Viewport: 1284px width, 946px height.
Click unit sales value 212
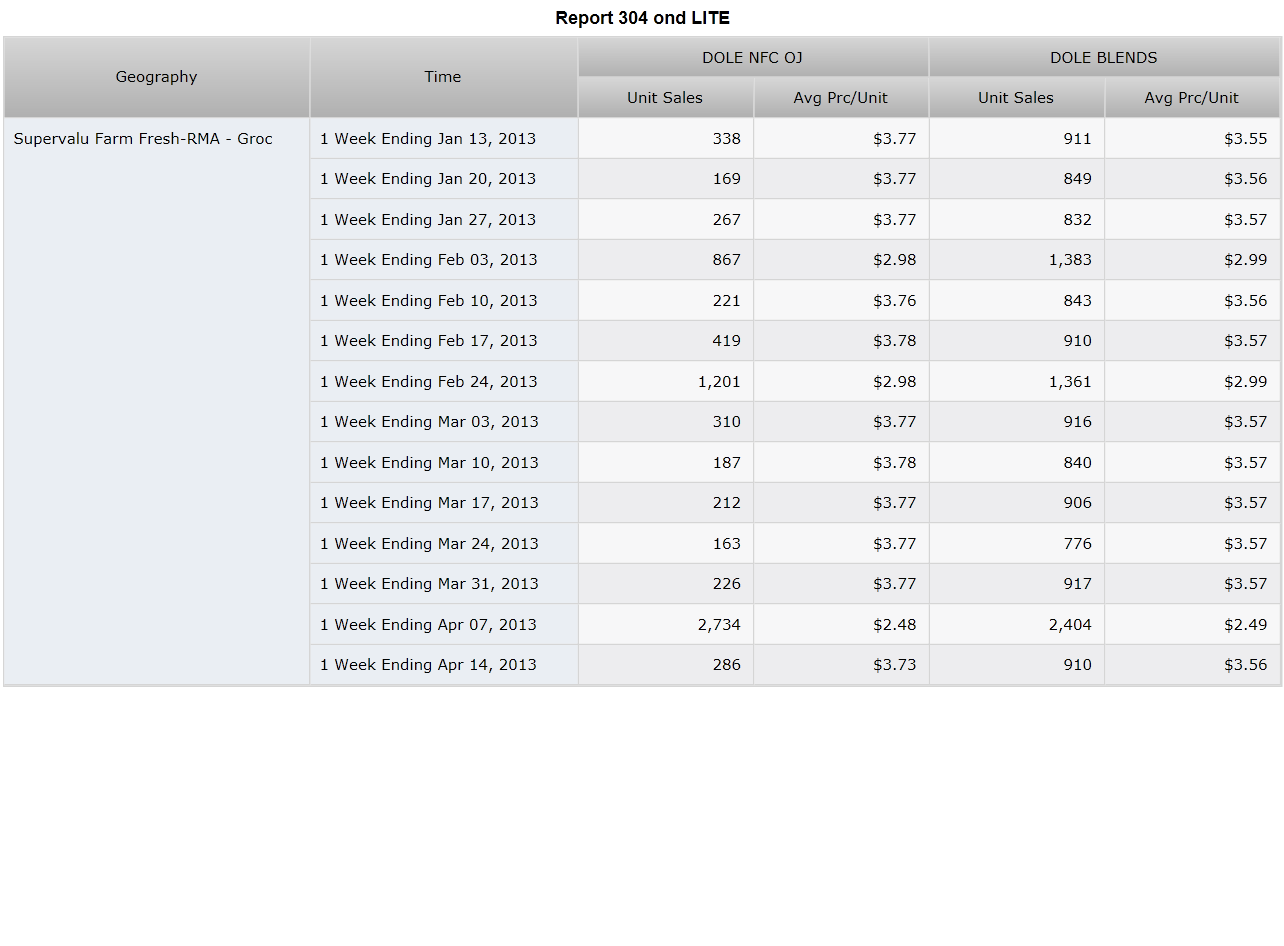[666, 503]
